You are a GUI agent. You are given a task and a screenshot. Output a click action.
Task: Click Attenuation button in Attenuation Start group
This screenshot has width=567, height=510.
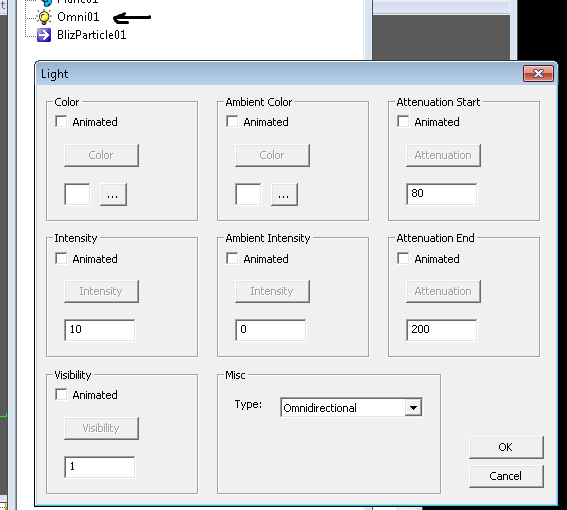coord(443,155)
